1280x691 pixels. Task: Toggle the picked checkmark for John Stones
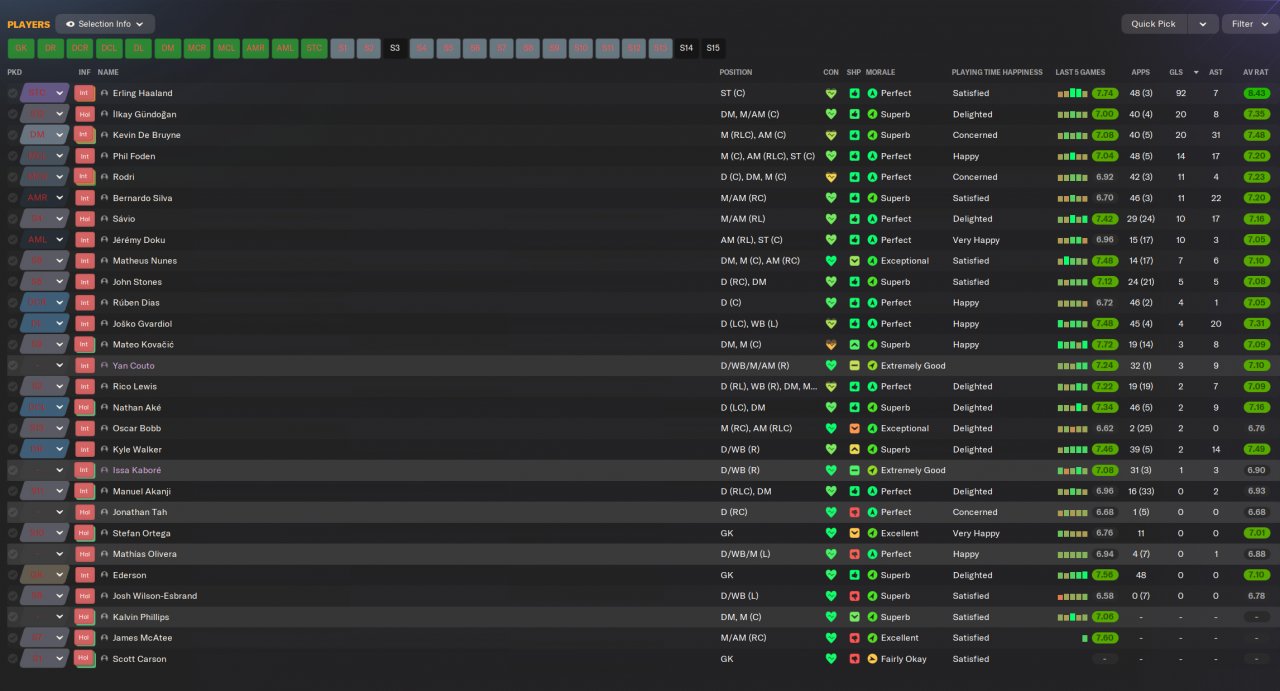click(x=13, y=282)
